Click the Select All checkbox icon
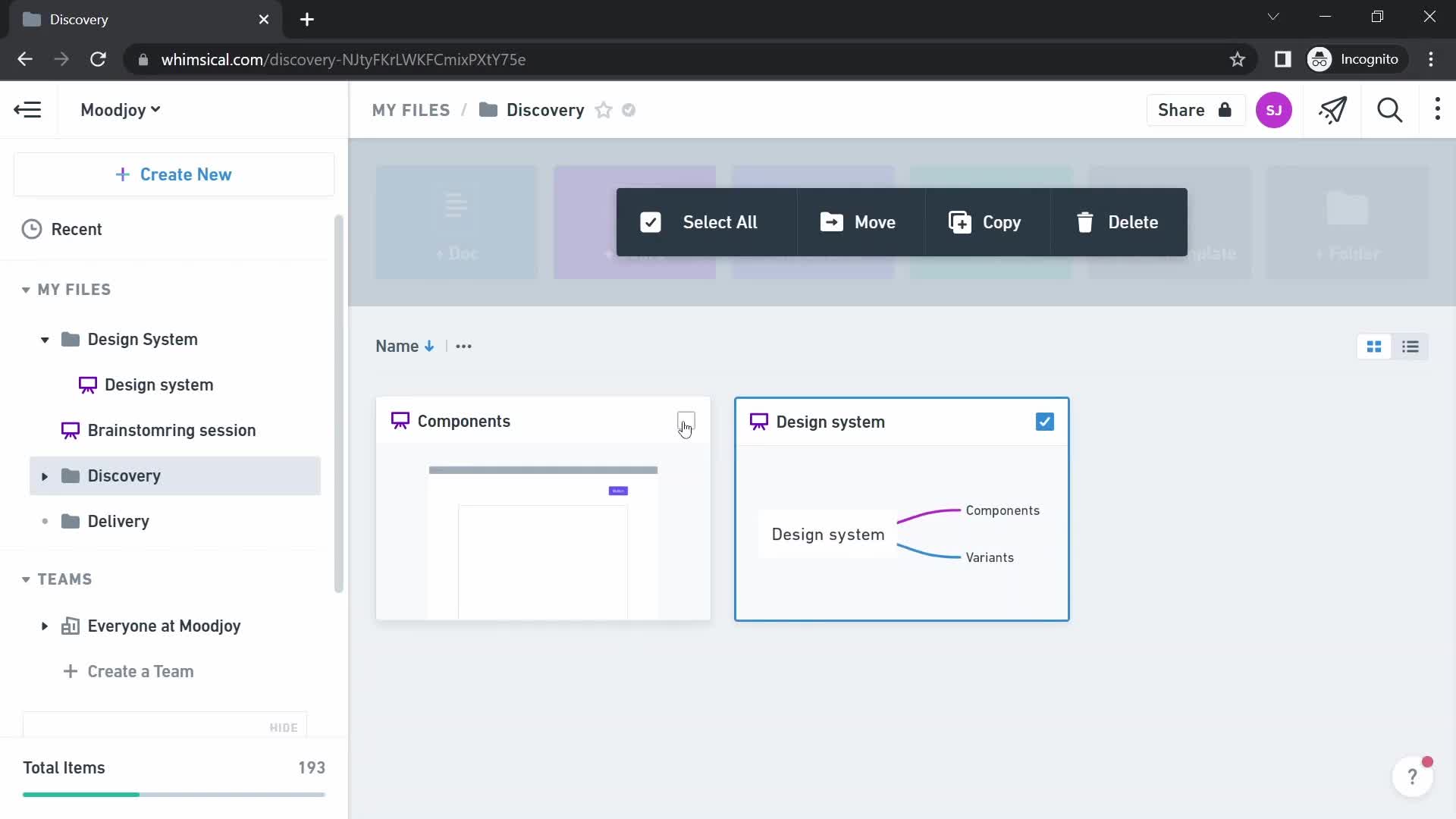This screenshot has width=1456, height=819. coord(651,222)
